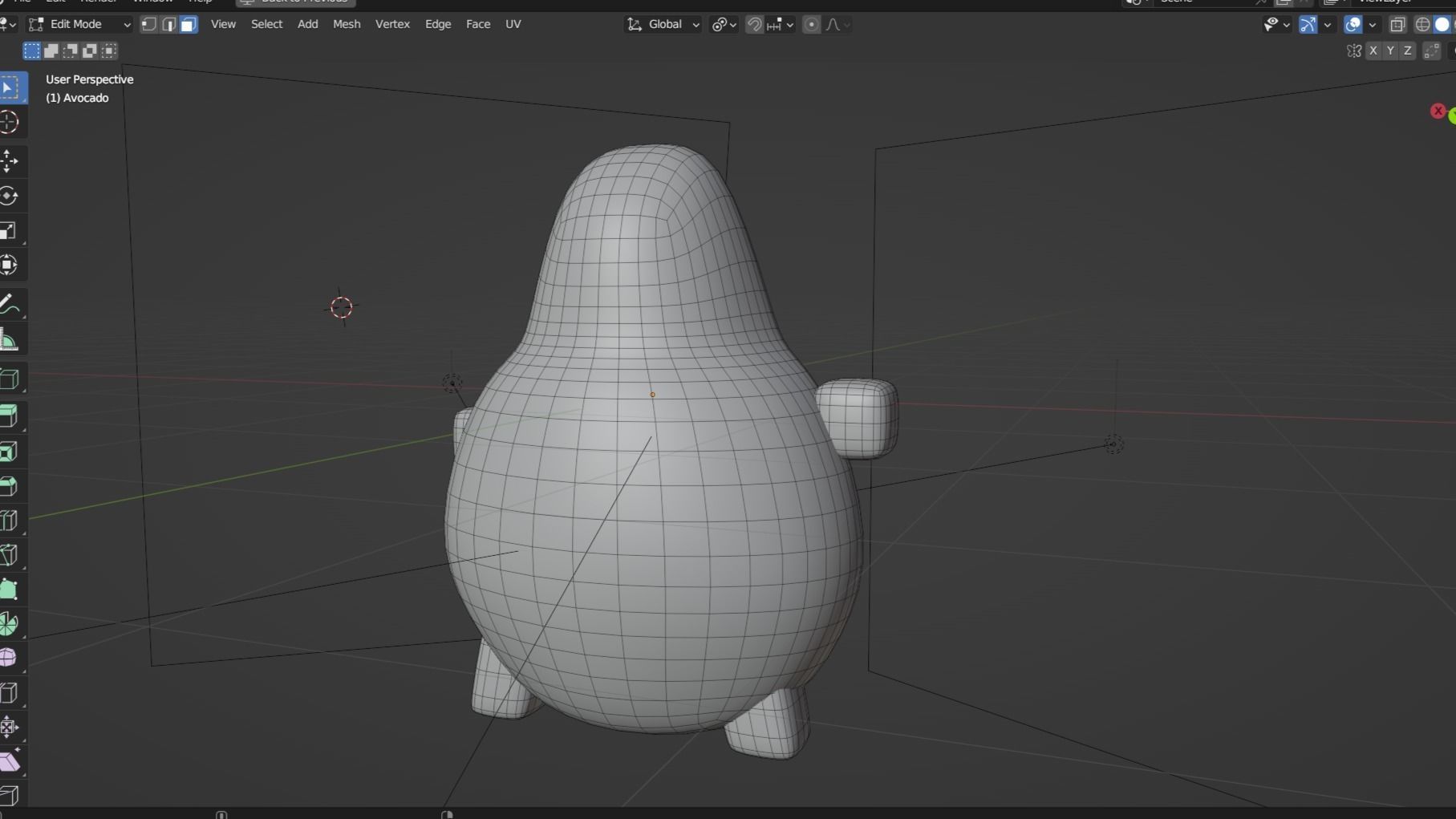Open the Select menu
The height and width of the screenshot is (819, 1456).
coord(266,24)
